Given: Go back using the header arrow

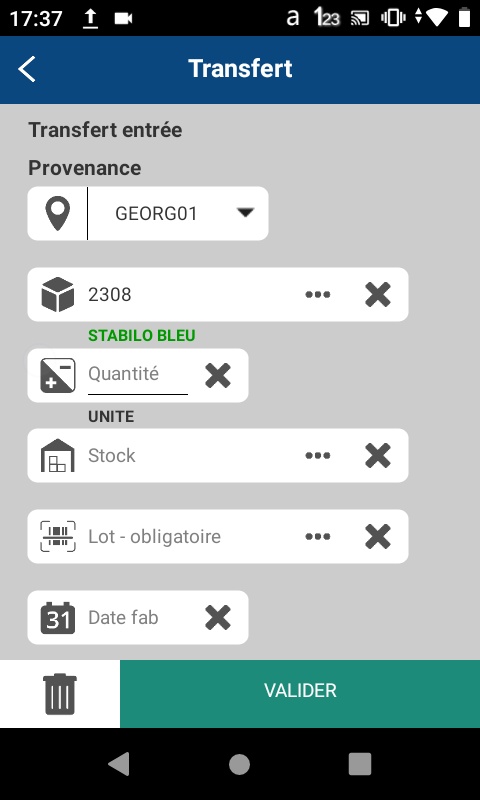Looking at the screenshot, I should click(27, 69).
